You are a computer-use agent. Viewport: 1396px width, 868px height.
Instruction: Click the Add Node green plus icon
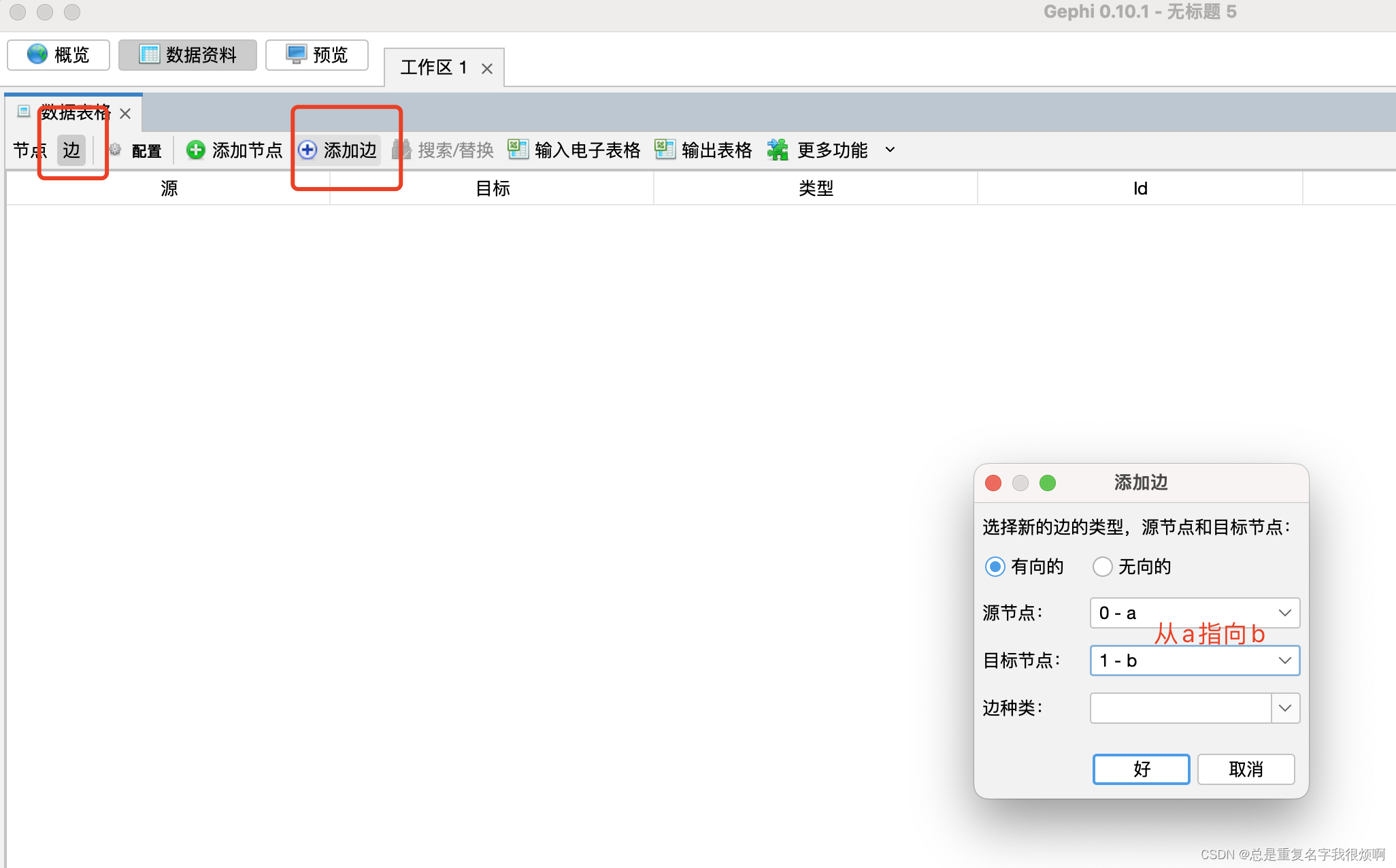point(196,150)
